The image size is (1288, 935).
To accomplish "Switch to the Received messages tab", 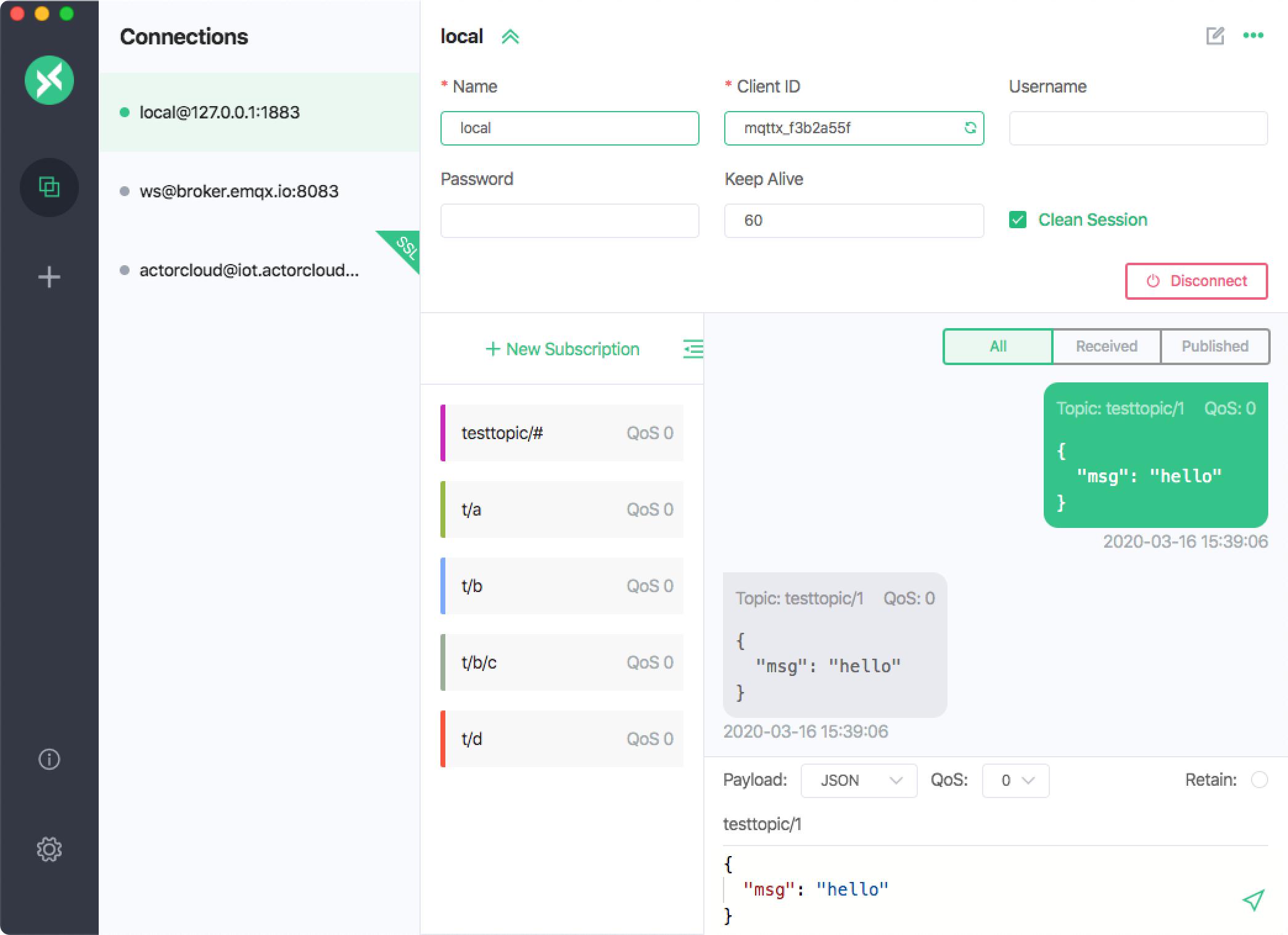I will coord(1106,347).
